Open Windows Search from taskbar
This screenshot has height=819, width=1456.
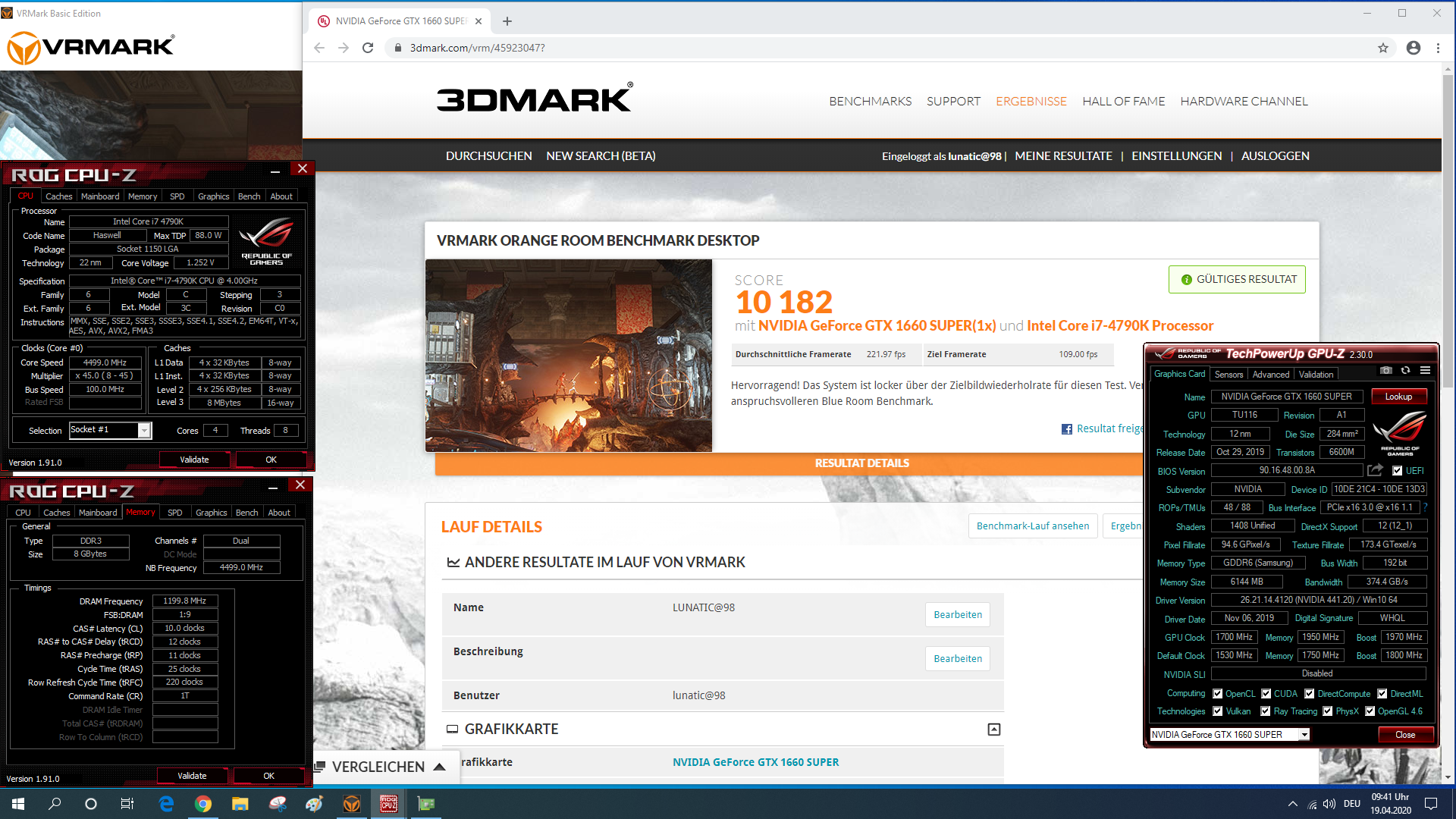(x=55, y=804)
